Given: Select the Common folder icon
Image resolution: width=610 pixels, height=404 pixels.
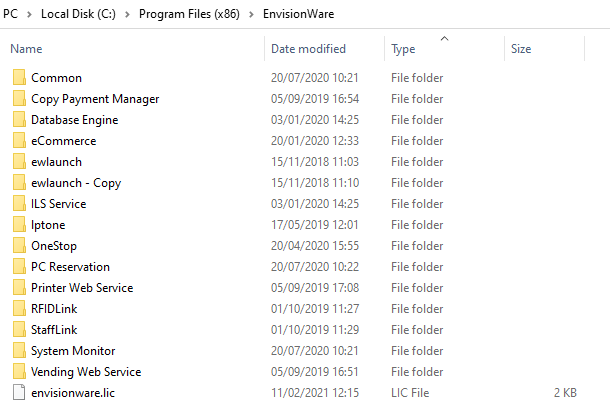Looking at the screenshot, I should 19,77.
